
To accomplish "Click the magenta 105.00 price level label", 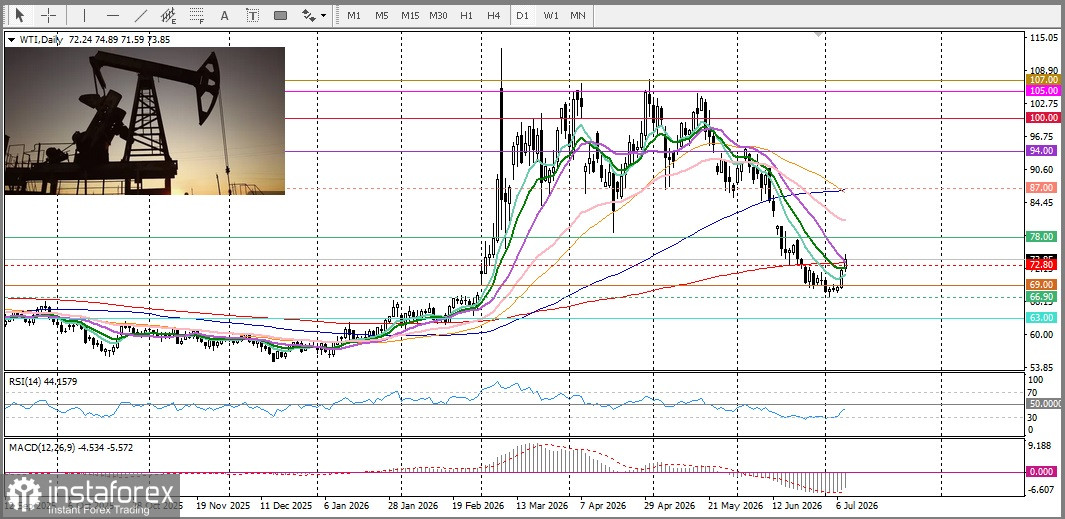I will tap(1043, 90).
